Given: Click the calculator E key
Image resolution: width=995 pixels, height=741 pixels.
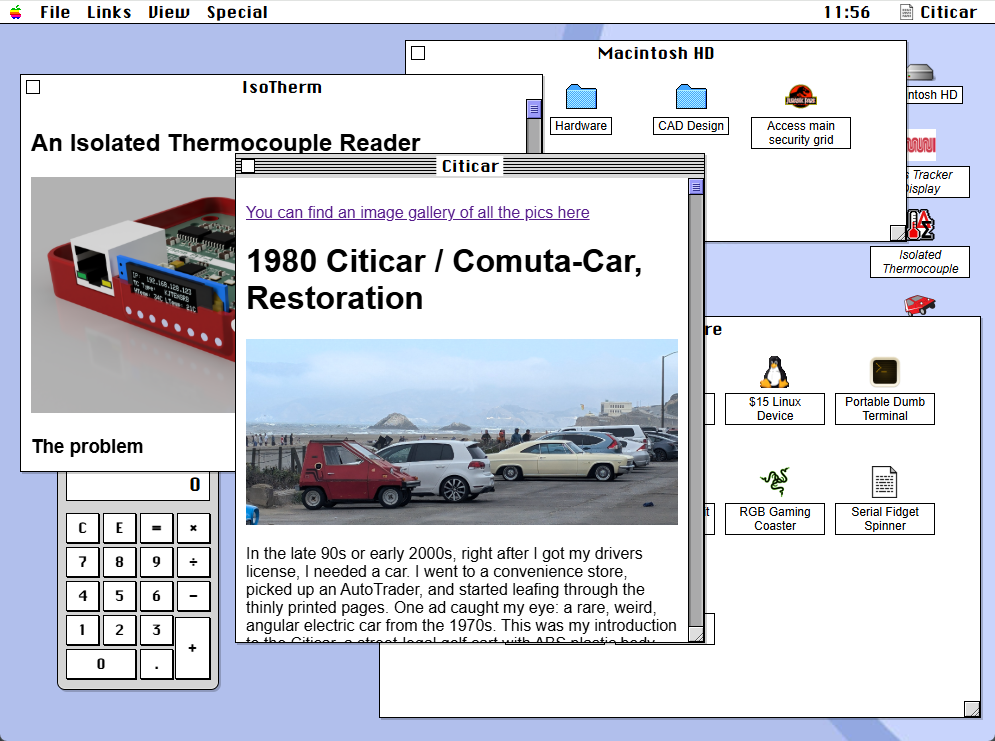Looking at the screenshot, I should pos(119,528).
